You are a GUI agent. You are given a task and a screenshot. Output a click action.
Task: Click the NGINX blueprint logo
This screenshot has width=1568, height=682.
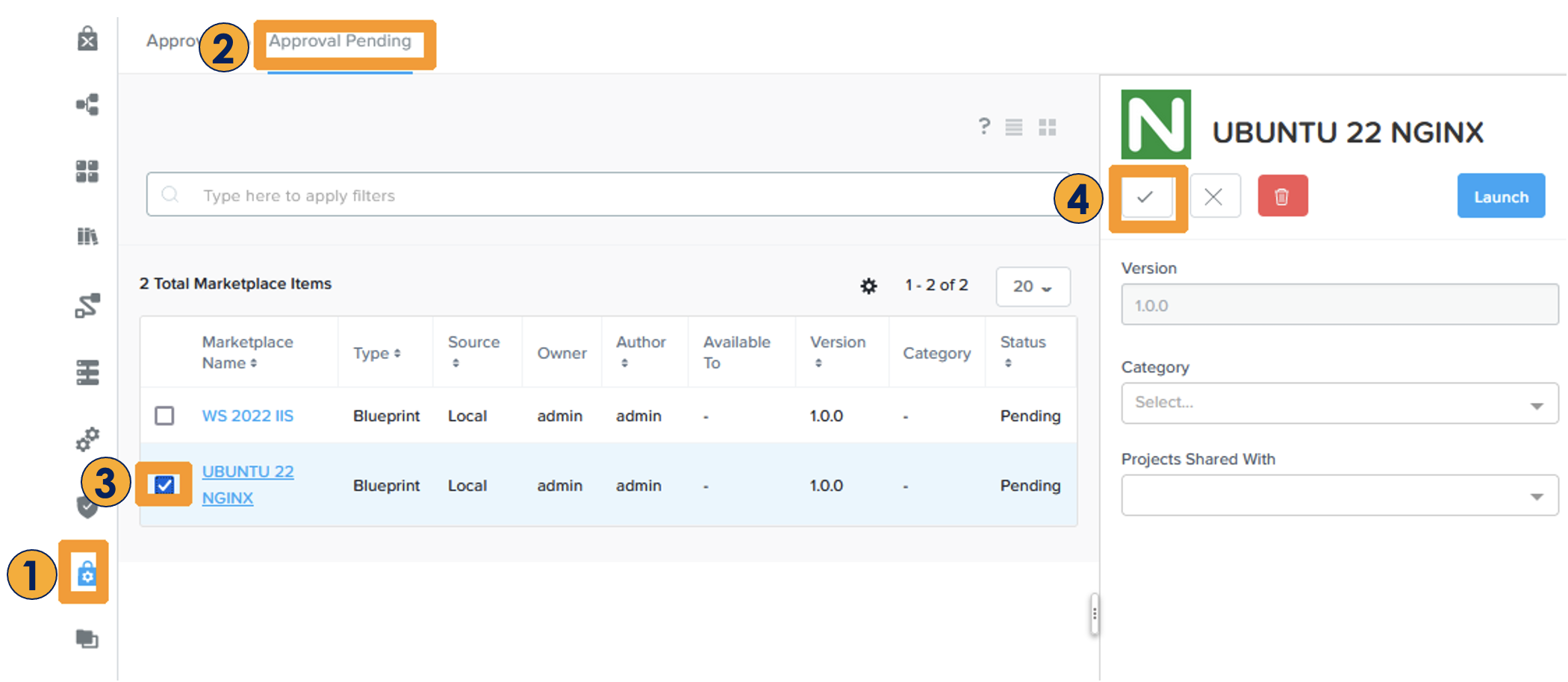(1156, 124)
